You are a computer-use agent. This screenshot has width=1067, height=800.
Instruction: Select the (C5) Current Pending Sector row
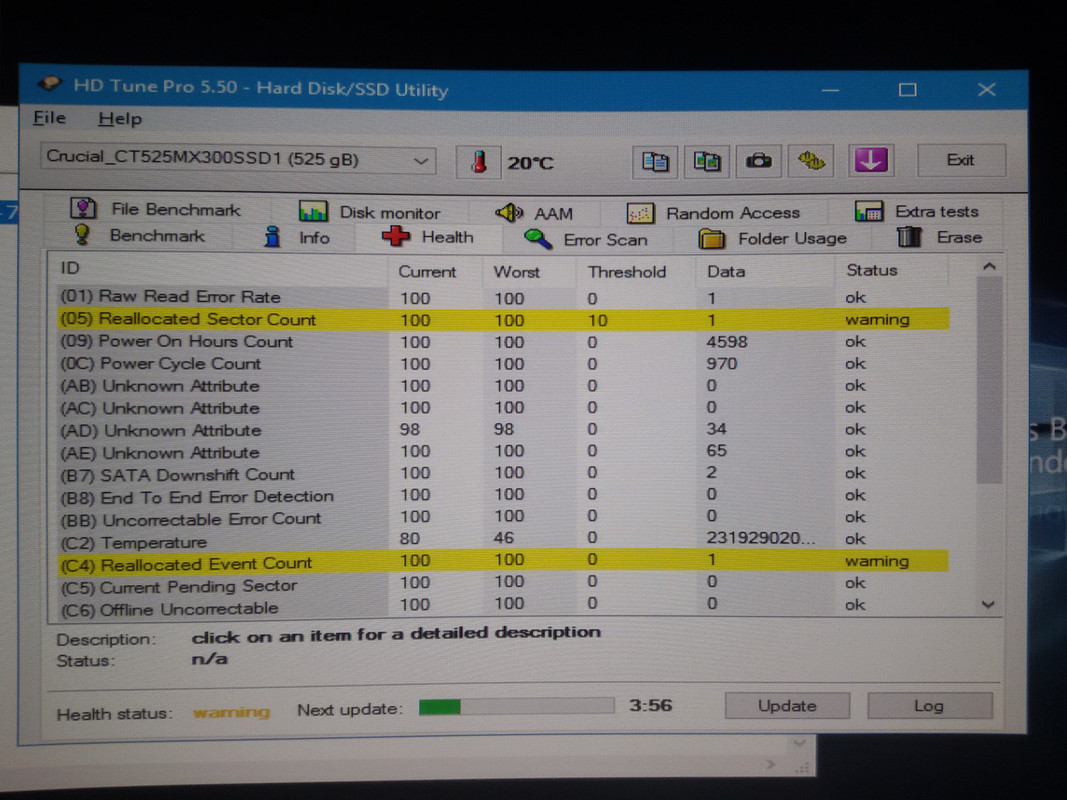pos(502,584)
